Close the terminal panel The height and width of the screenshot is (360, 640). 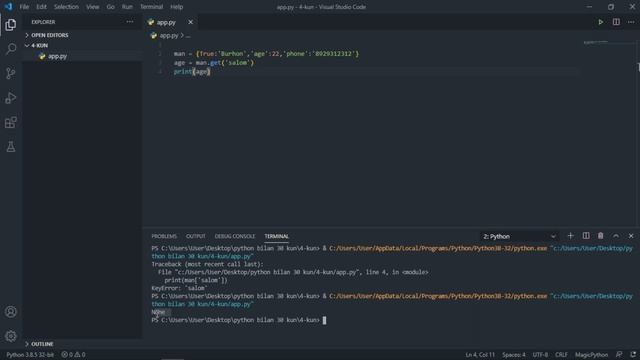click(x=631, y=236)
